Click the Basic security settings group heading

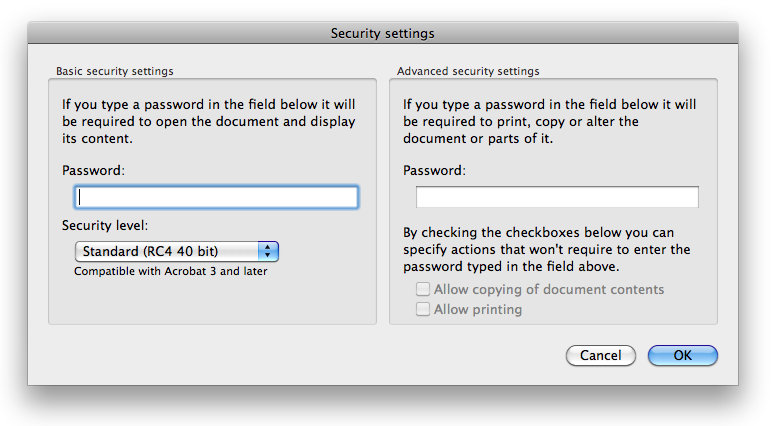115,71
